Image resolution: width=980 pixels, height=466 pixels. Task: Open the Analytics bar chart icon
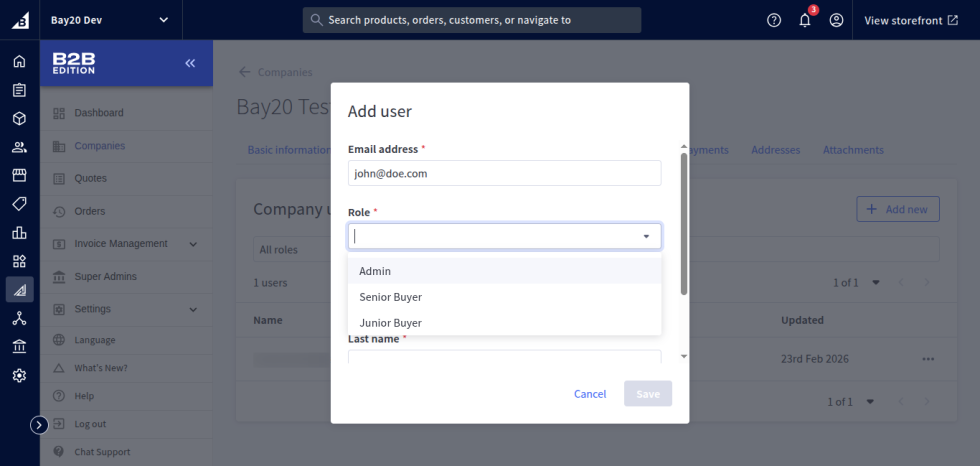pos(19,233)
